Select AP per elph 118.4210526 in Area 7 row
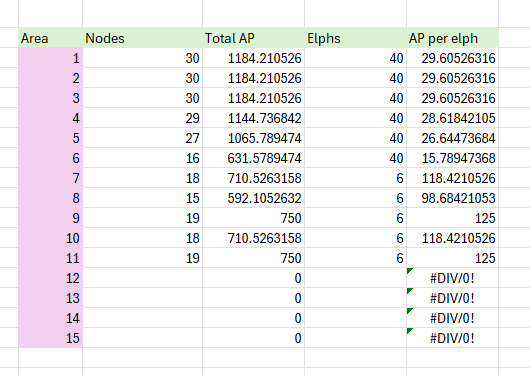Screen dimensions: 530x375 click(453, 178)
